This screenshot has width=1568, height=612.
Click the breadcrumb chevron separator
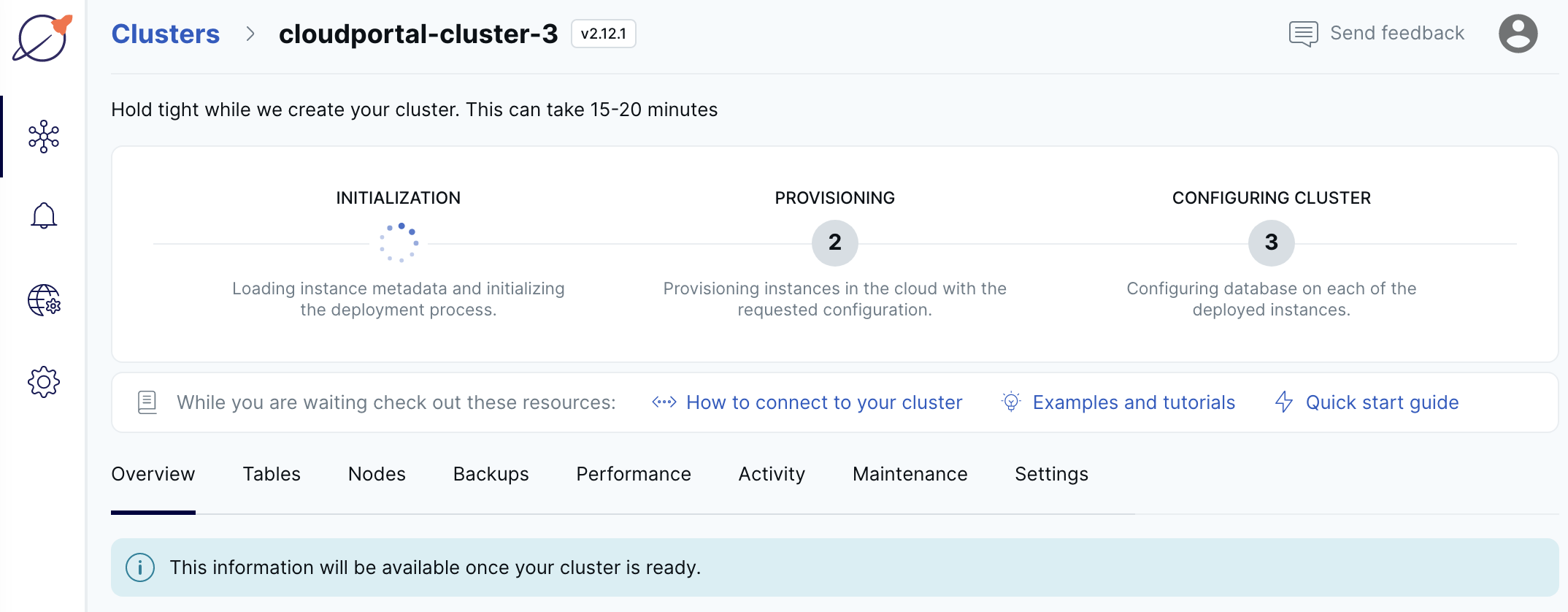(x=250, y=34)
